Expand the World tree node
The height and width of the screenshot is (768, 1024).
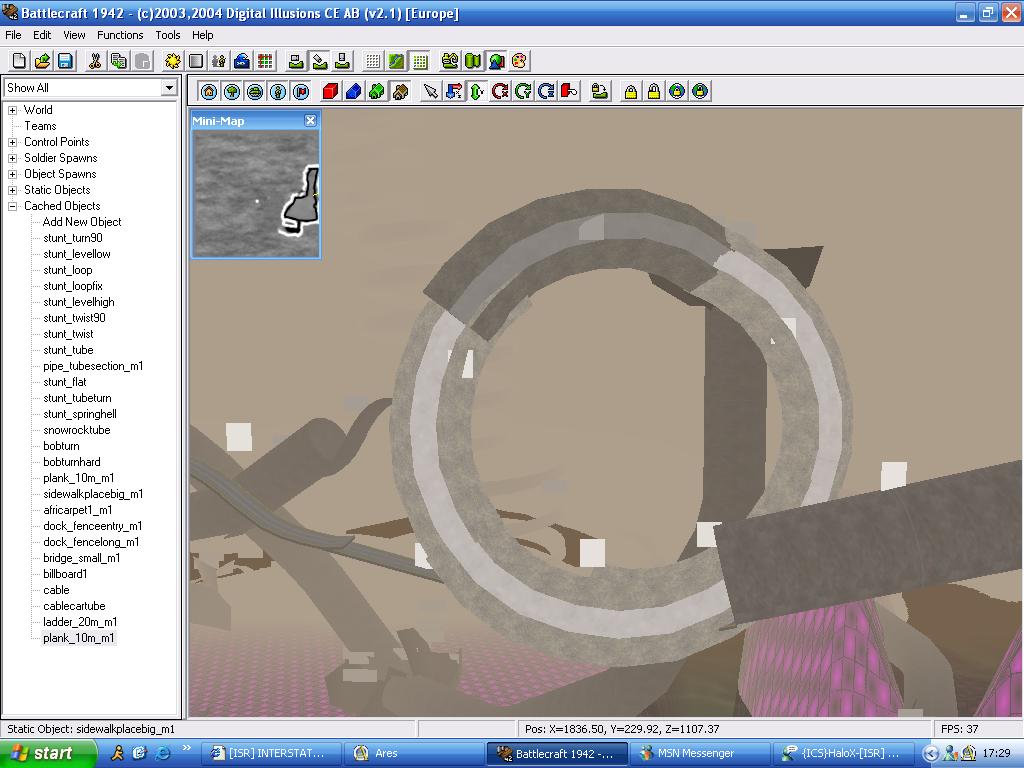click(12, 110)
